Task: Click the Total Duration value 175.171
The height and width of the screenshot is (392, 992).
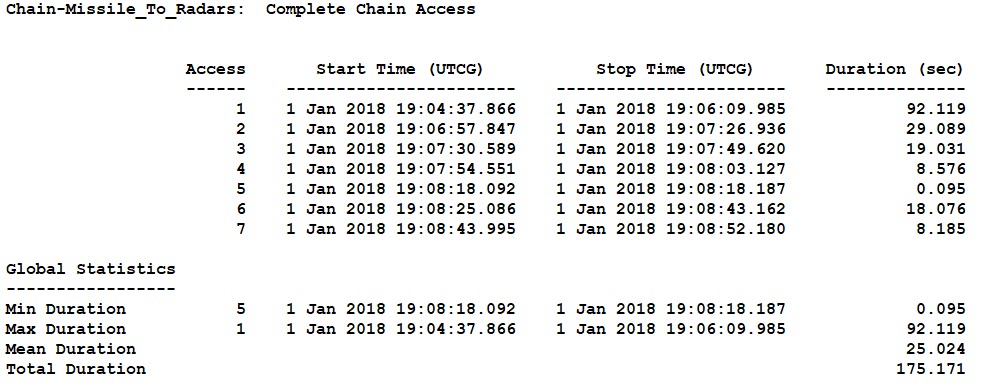Action: 931,369
